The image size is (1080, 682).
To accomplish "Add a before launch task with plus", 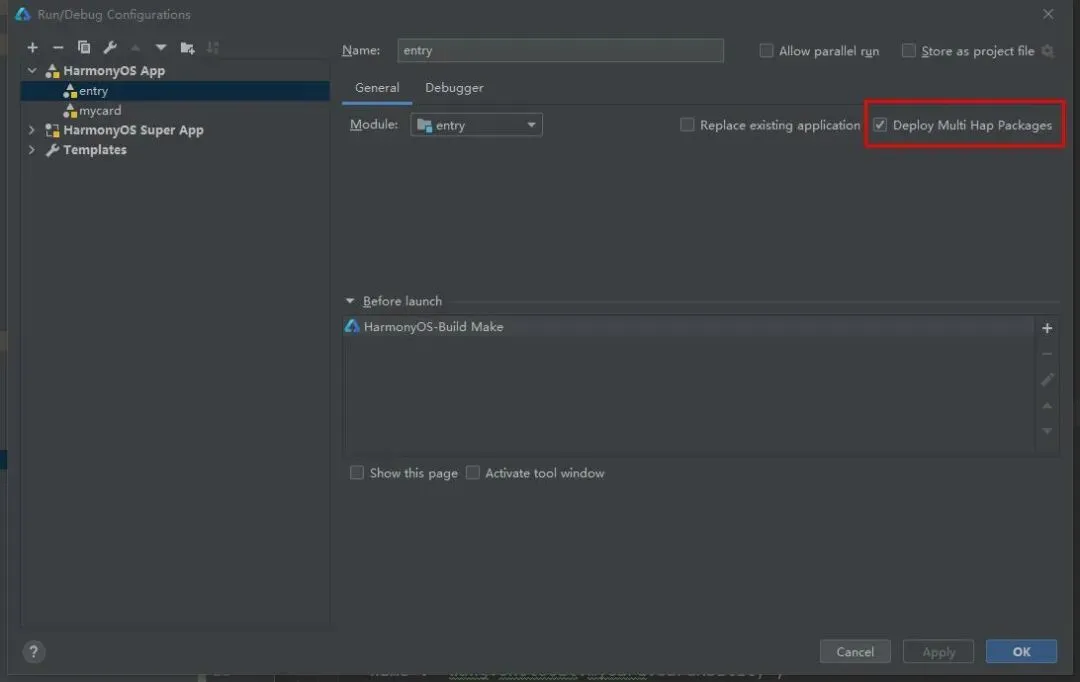I will (x=1047, y=328).
